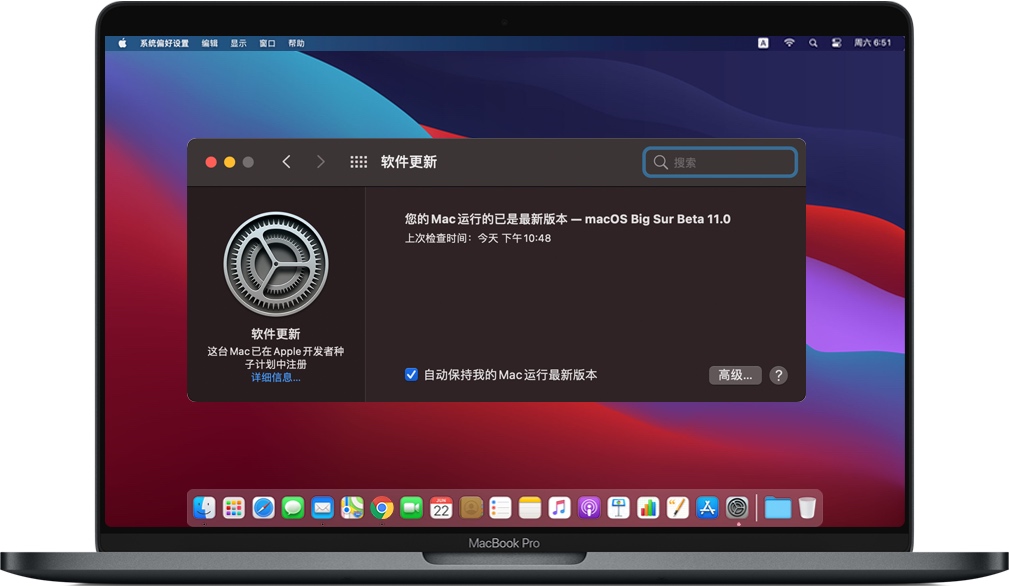Viewport: 1009px width, 586px height.
Task: Click the forward navigation chevron
Action: [x=320, y=161]
